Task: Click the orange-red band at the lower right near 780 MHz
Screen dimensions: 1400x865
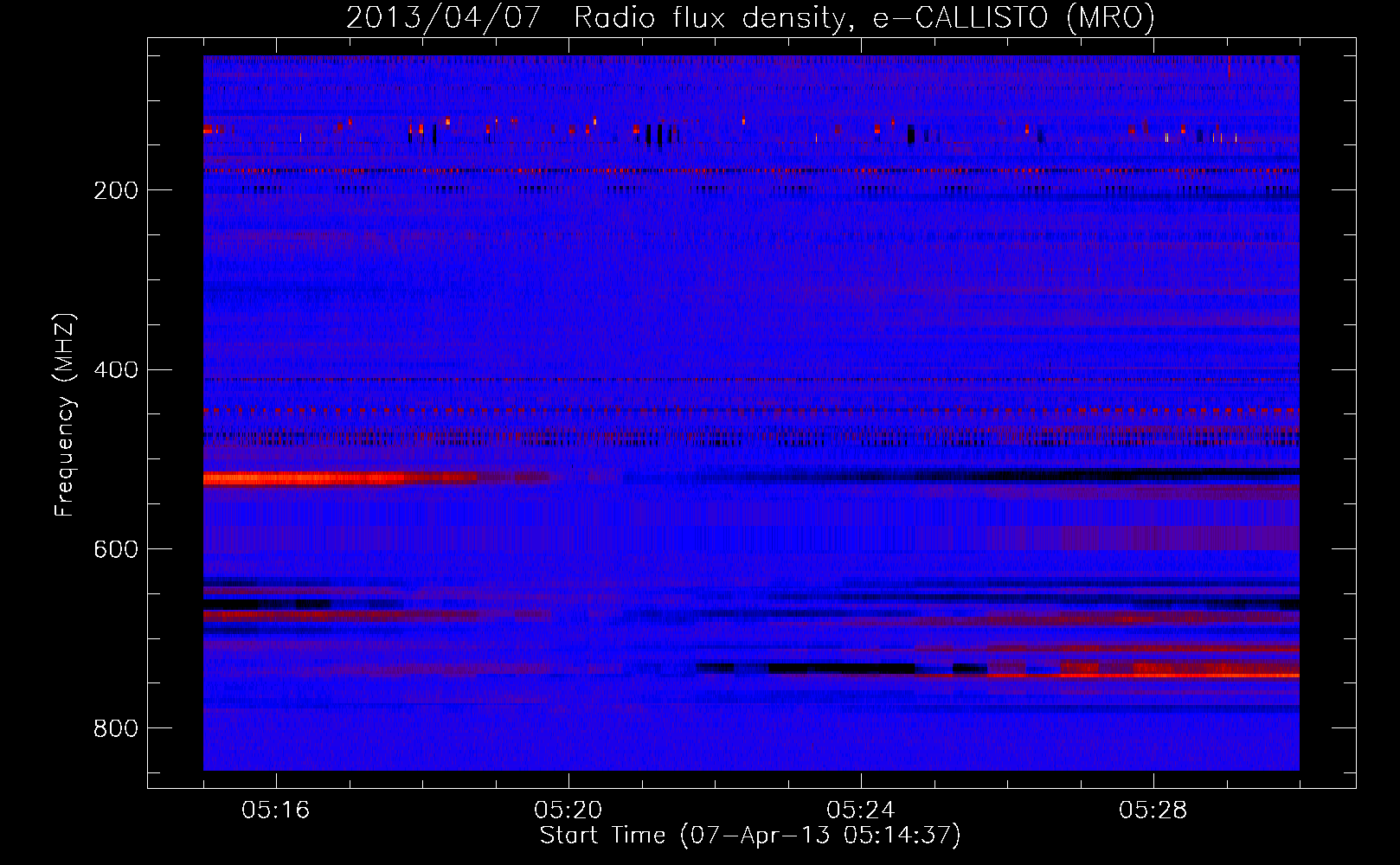Action: tap(1181, 674)
